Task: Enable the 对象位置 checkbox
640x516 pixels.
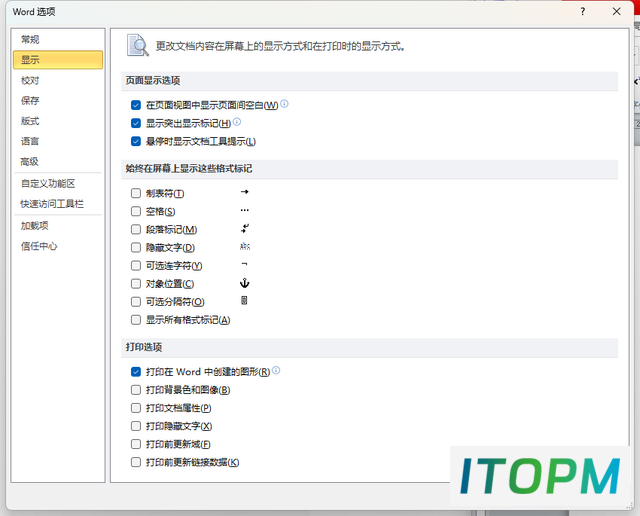Action: pyautogui.click(x=136, y=284)
